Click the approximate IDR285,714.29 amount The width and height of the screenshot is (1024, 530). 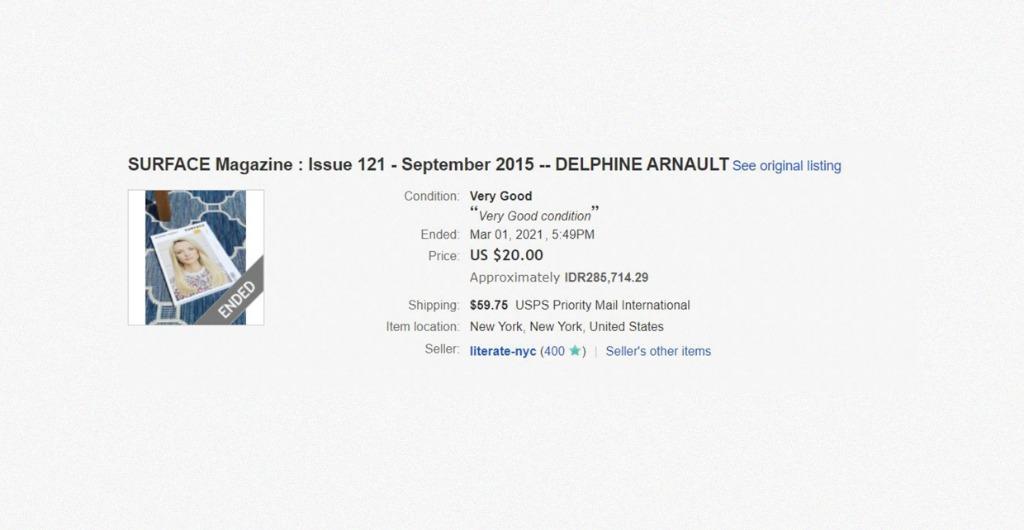pos(606,277)
